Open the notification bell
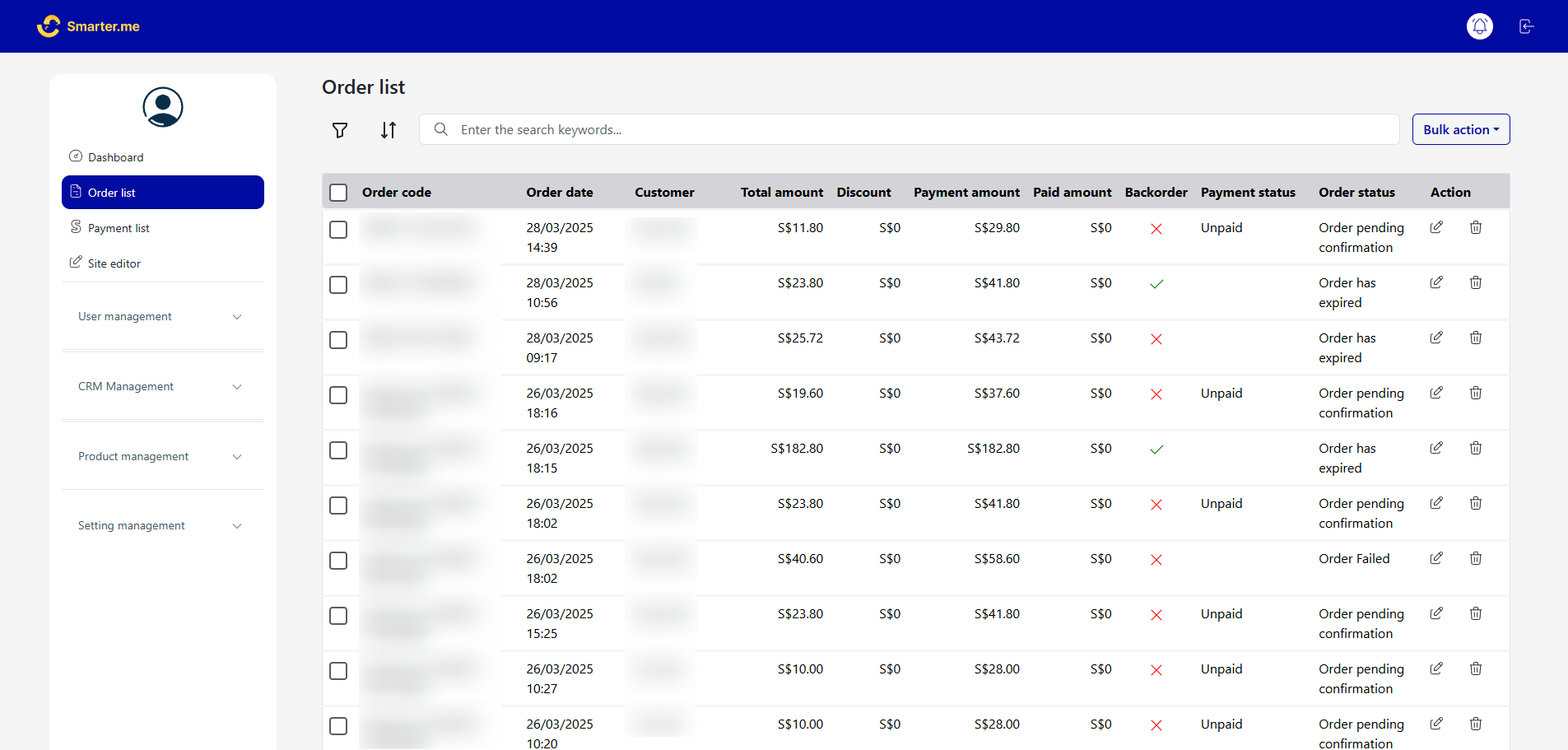Image resolution: width=1568 pixels, height=750 pixels. click(1479, 26)
